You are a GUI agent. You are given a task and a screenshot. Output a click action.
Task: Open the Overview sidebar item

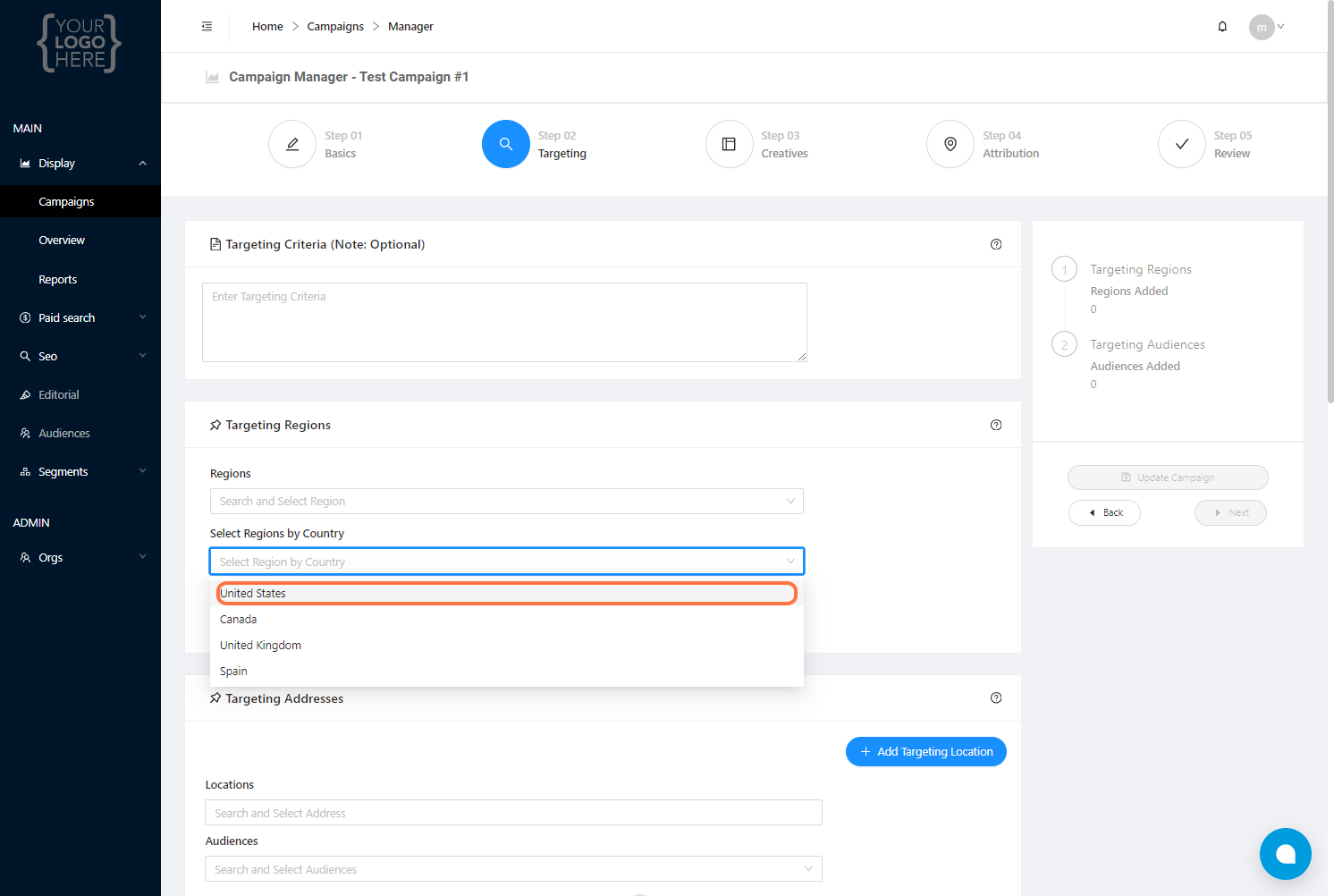click(x=62, y=240)
